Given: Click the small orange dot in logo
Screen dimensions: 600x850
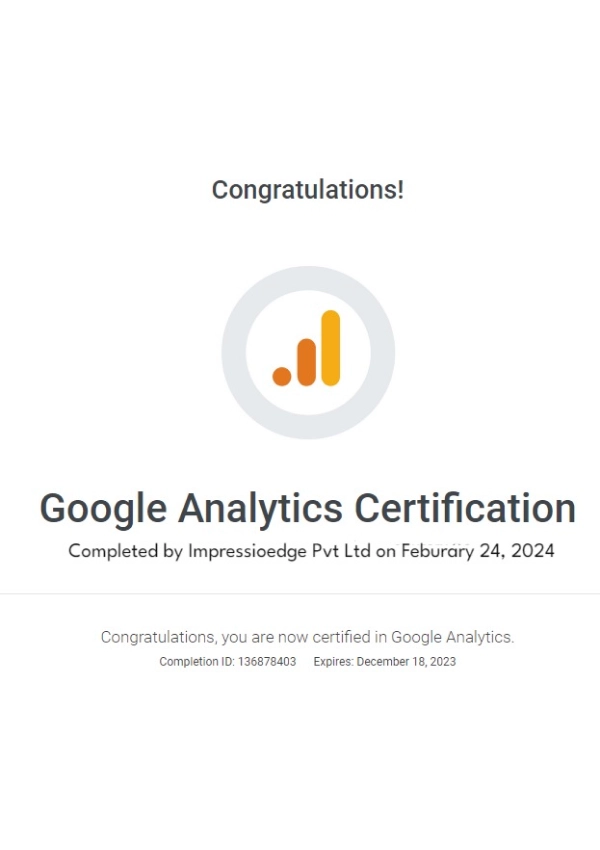Looking at the screenshot, I should point(282,376).
